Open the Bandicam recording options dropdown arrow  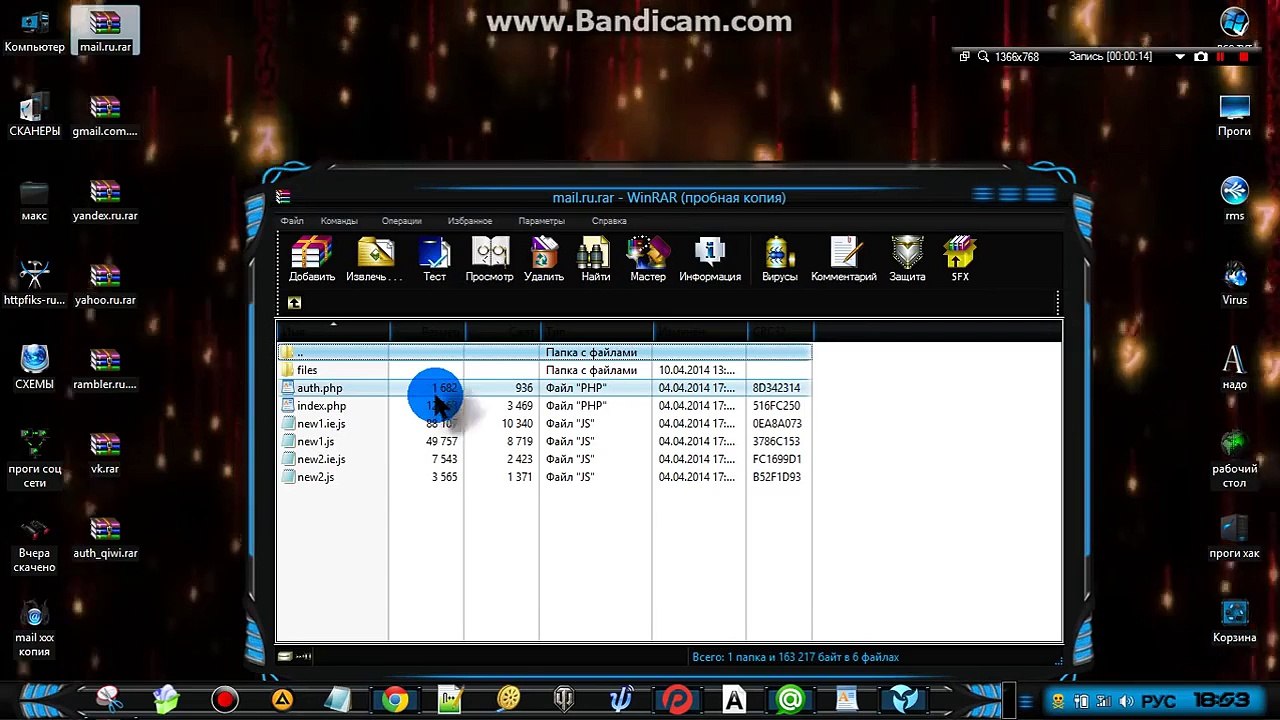point(1181,57)
